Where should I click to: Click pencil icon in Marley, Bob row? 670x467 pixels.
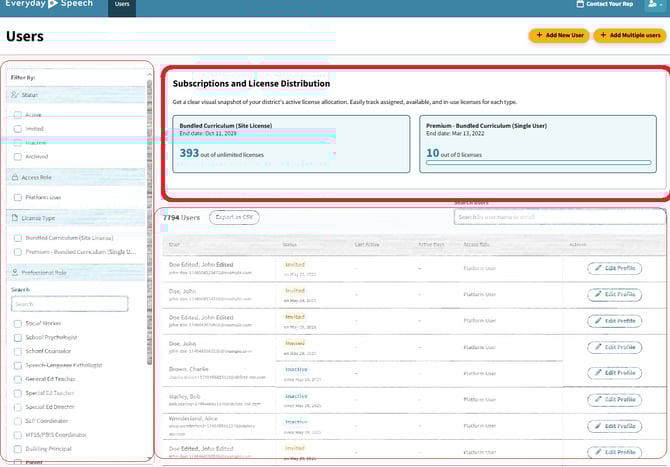(598, 399)
